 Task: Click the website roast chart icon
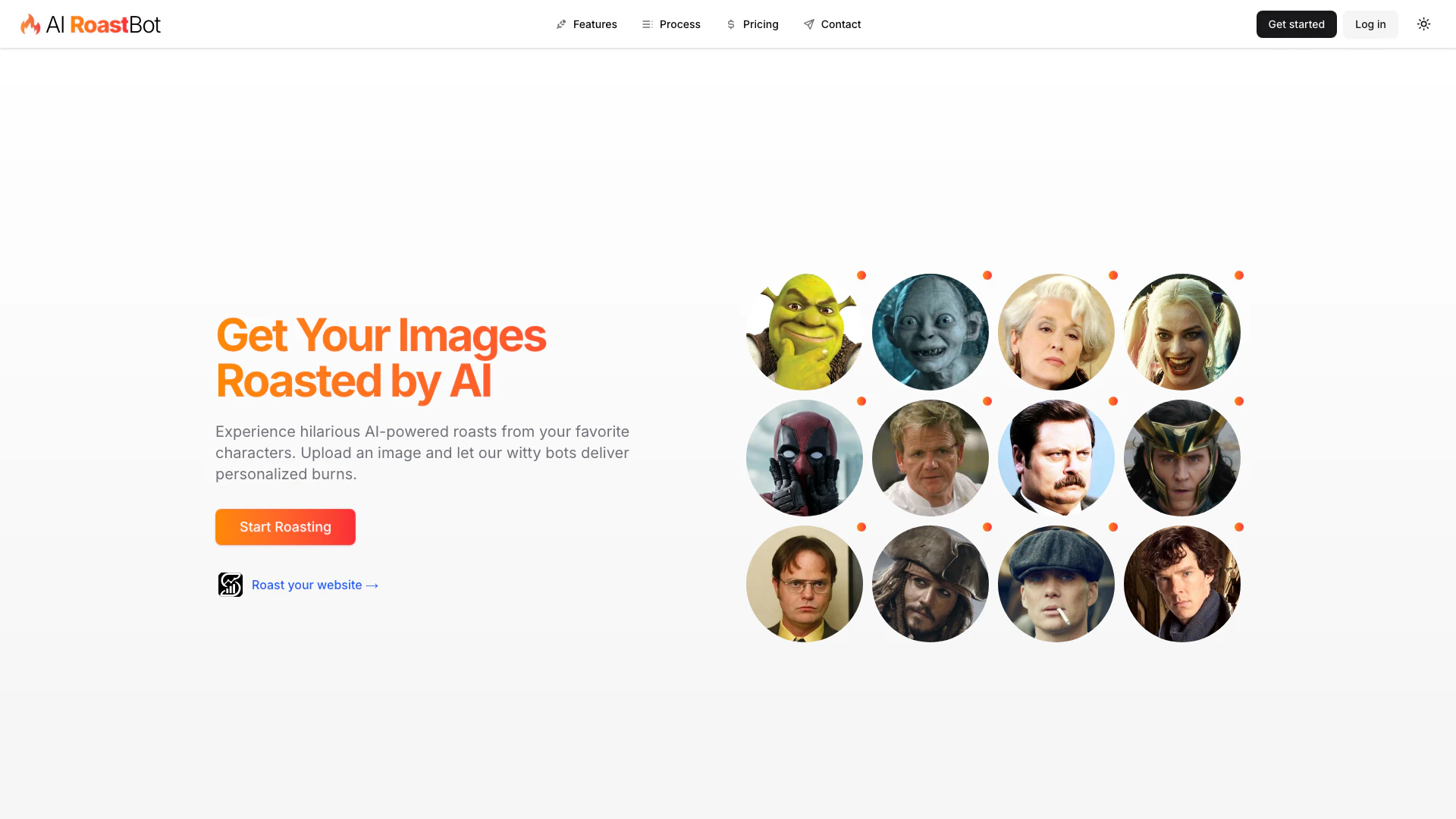tap(231, 585)
